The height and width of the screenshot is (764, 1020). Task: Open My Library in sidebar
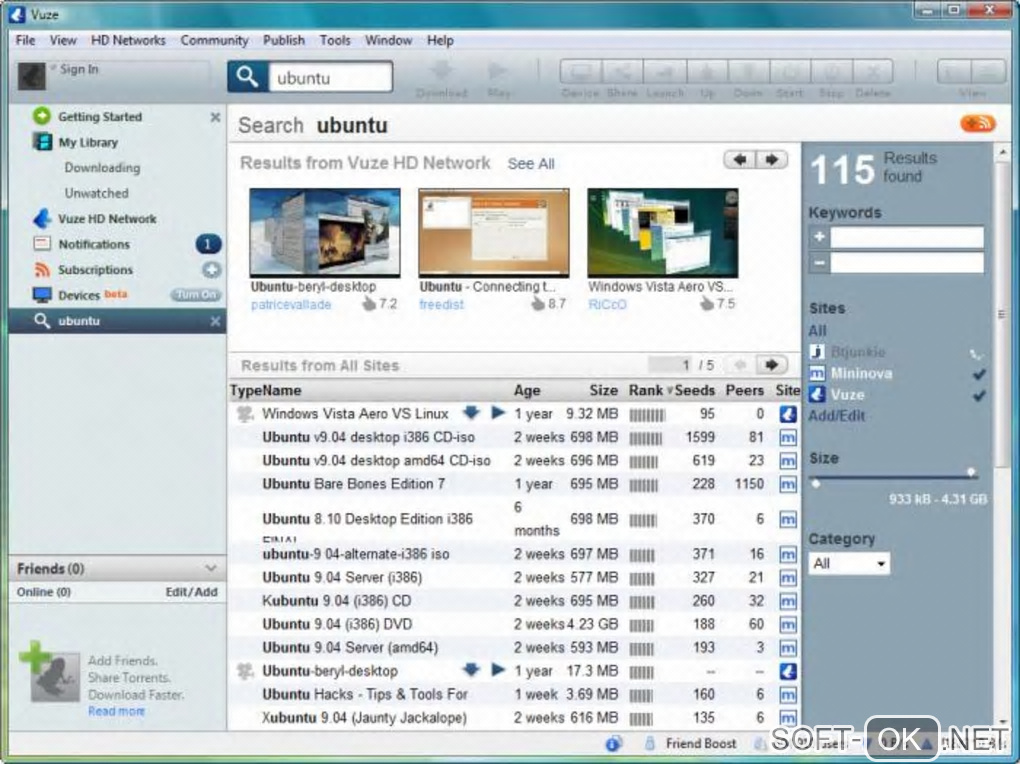pyautogui.click(x=88, y=142)
